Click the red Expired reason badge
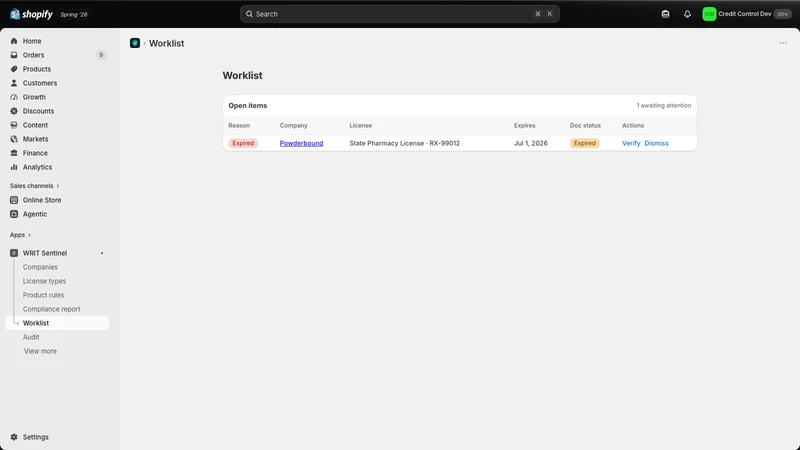 pyautogui.click(x=243, y=143)
